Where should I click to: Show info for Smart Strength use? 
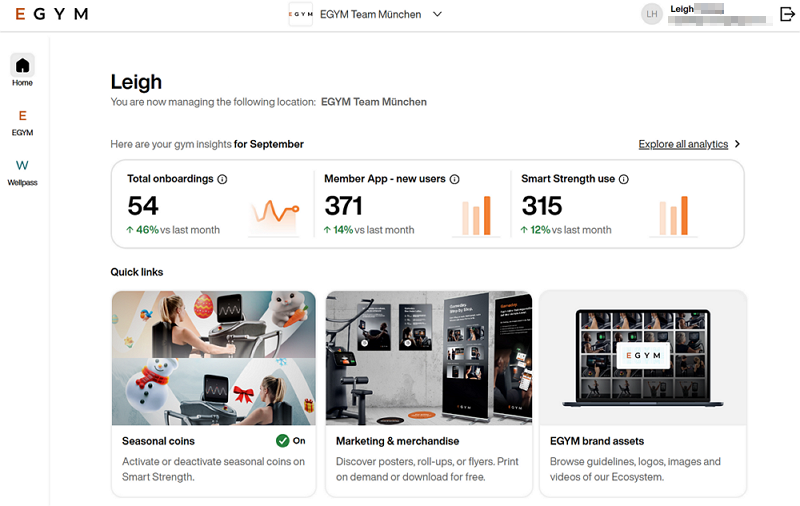624,180
